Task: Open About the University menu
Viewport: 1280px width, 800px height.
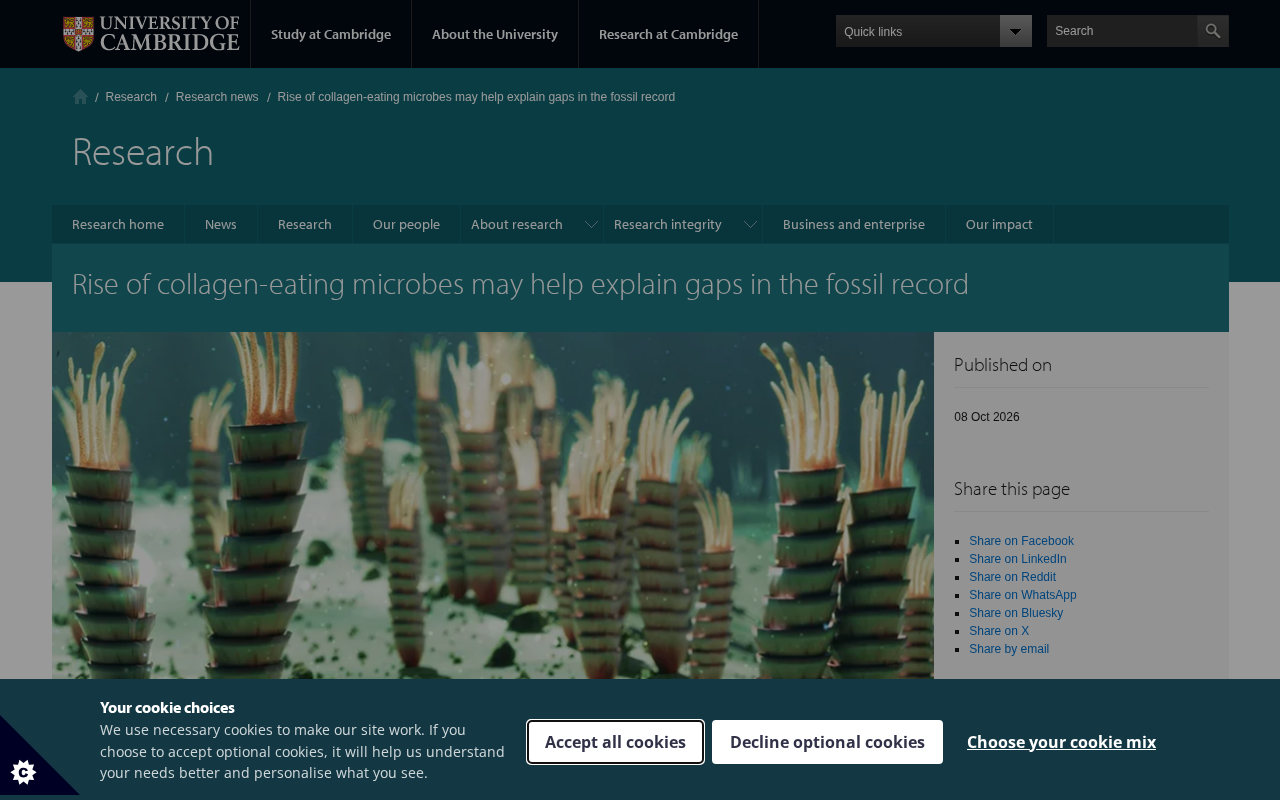Action: click(495, 34)
